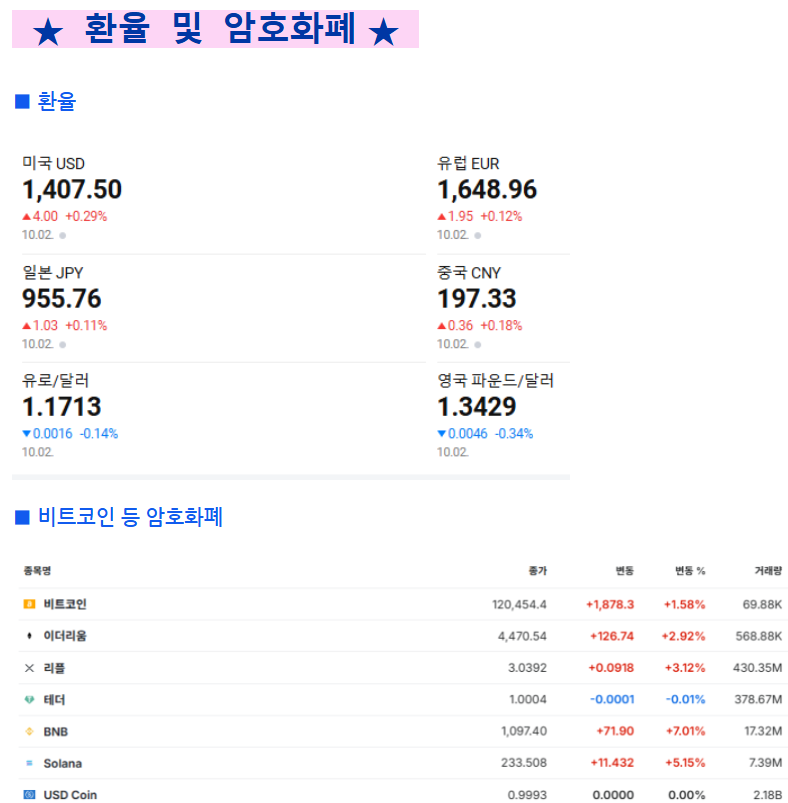
Task: Click the gray dot beside the JPY date
Action: (x=62, y=344)
